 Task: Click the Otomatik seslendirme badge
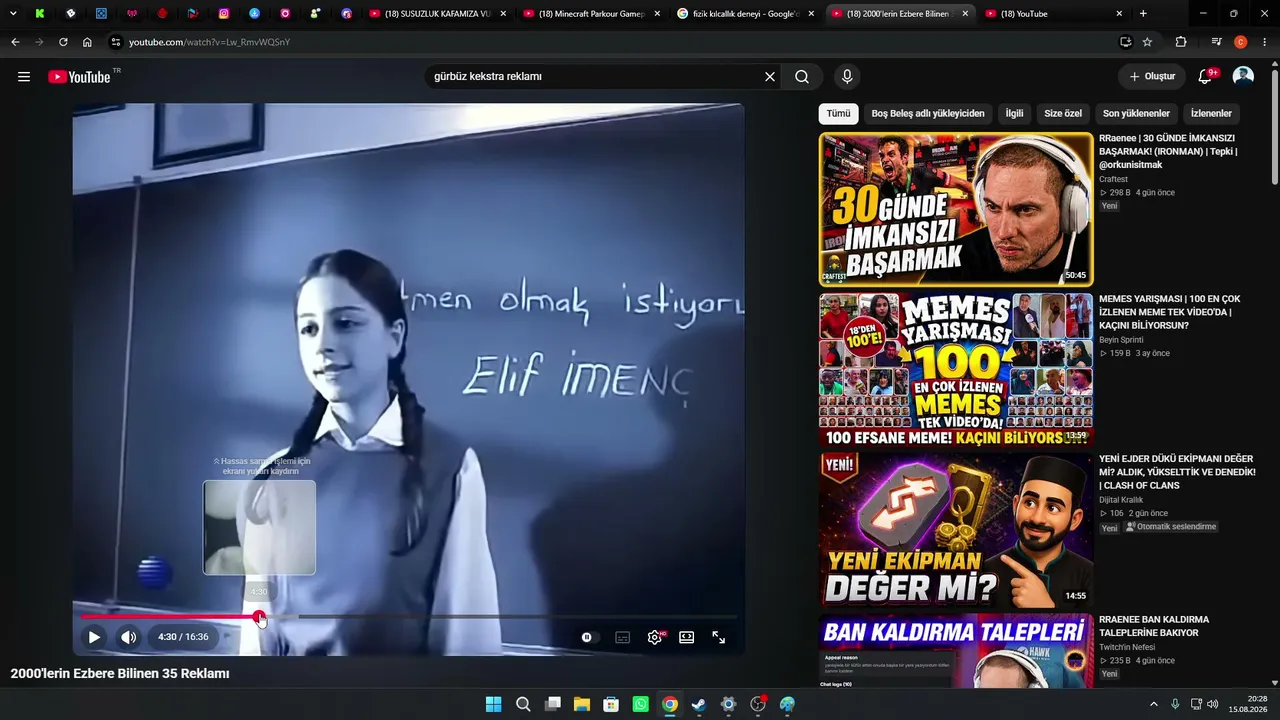1172,527
